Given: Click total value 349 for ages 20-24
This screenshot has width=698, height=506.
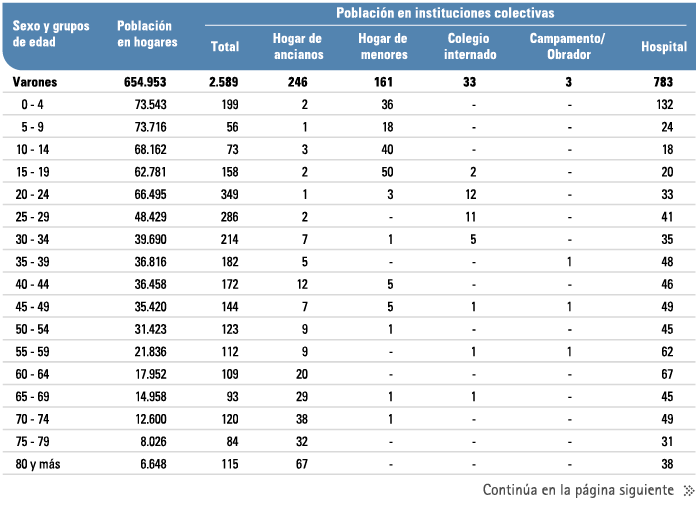Looking at the screenshot, I should (230, 194).
